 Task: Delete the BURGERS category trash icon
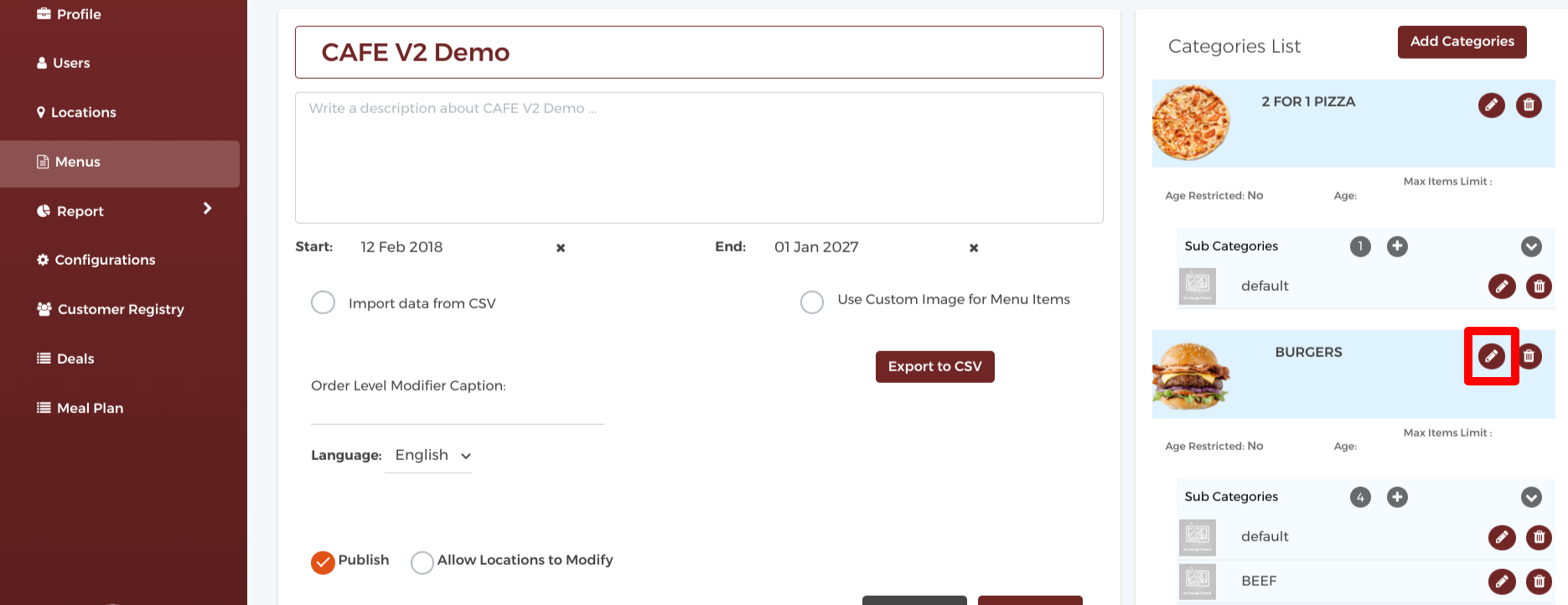click(x=1529, y=356)
